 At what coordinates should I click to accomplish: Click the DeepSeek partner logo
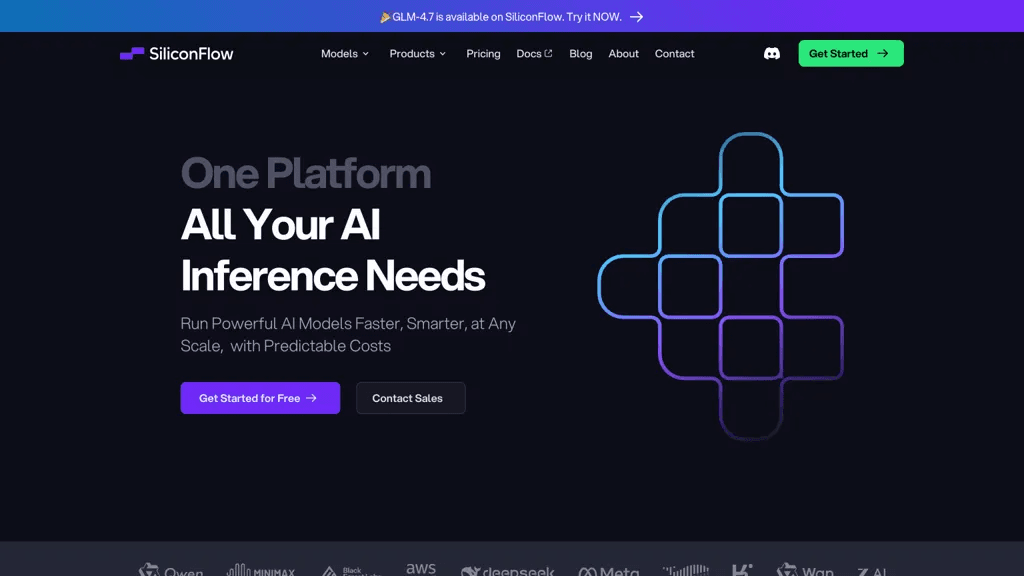(x=507, y=570)
